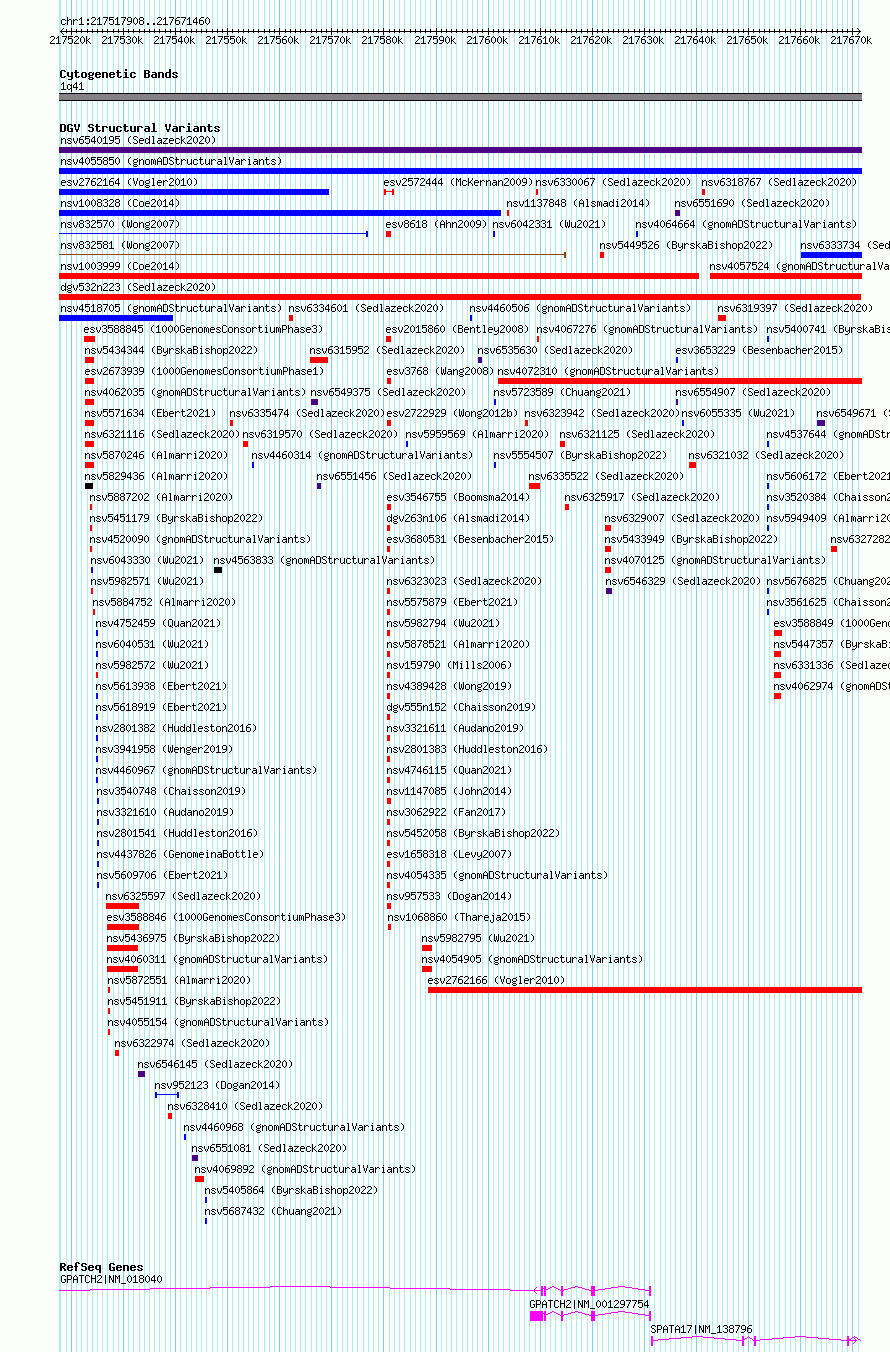
Task: Open dgv555n152 (Chaisson2019) variant
Action: coord(461,707)
